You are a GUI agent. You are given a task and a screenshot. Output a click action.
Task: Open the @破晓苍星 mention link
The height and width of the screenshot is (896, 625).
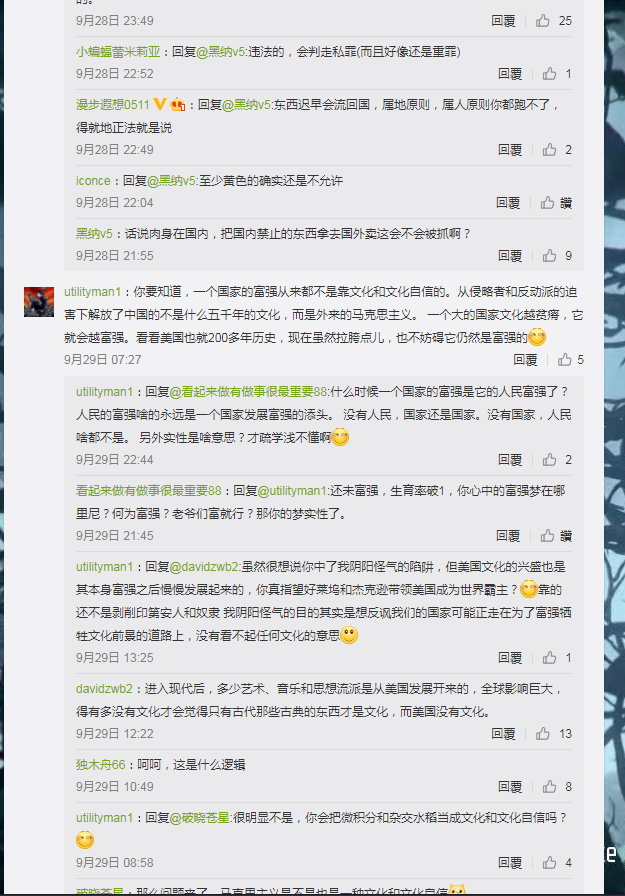tap(200, 818)
